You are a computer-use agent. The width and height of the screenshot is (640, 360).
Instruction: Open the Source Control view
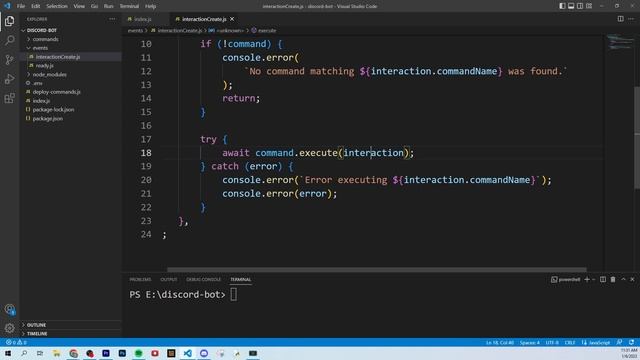[x=9, y=60]
